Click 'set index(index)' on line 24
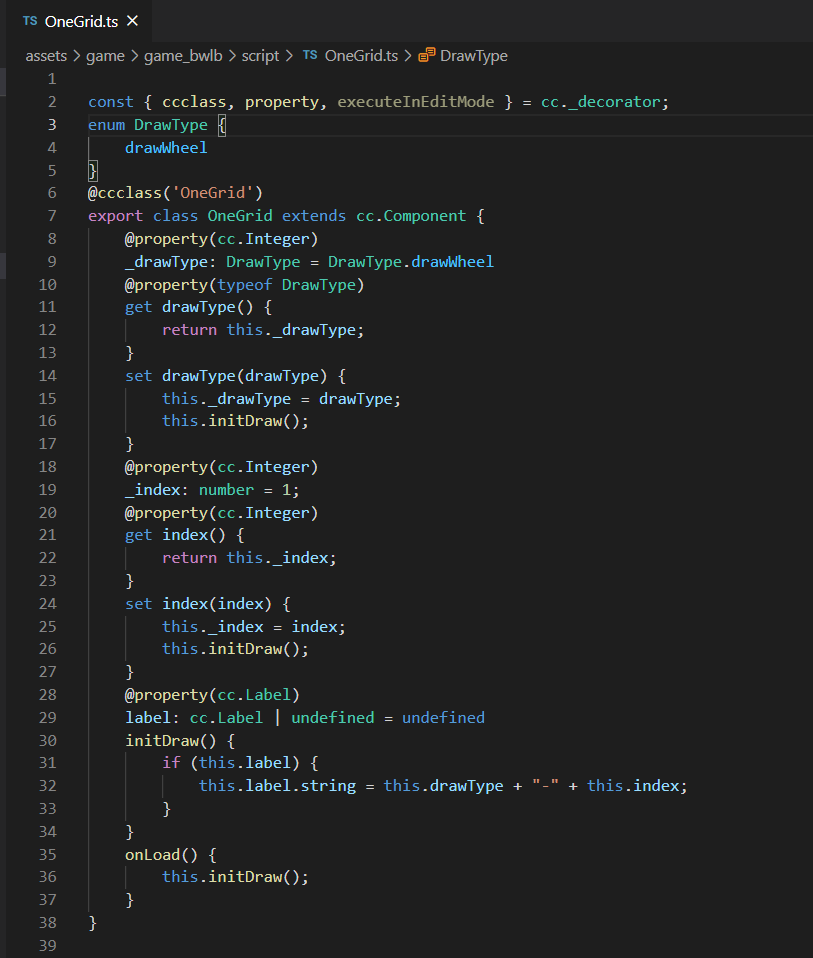The width and height of the screenshot is (813, 958). pos(198,604)
